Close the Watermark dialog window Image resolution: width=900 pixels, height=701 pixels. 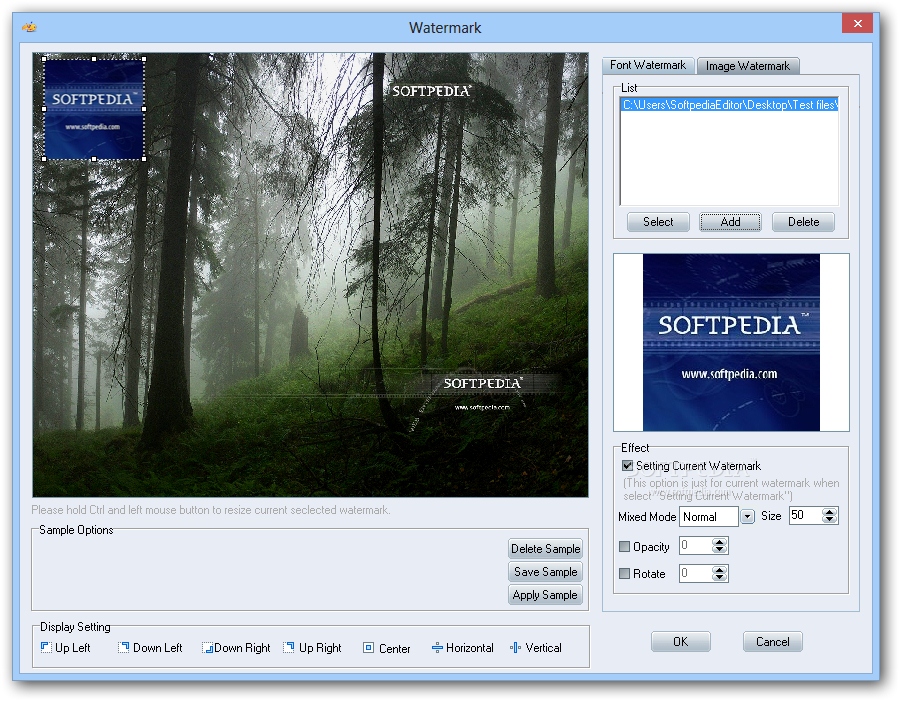pos(858,24)
